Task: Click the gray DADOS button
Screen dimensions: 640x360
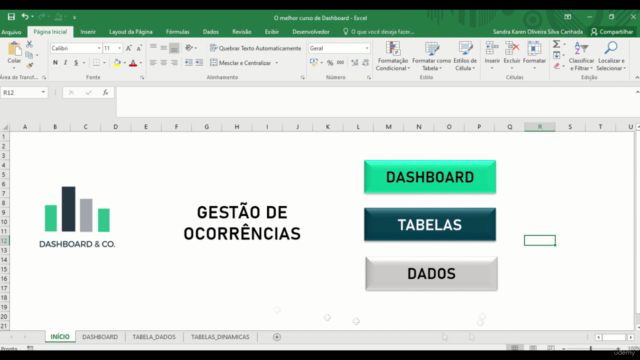Action: point(431,273)
